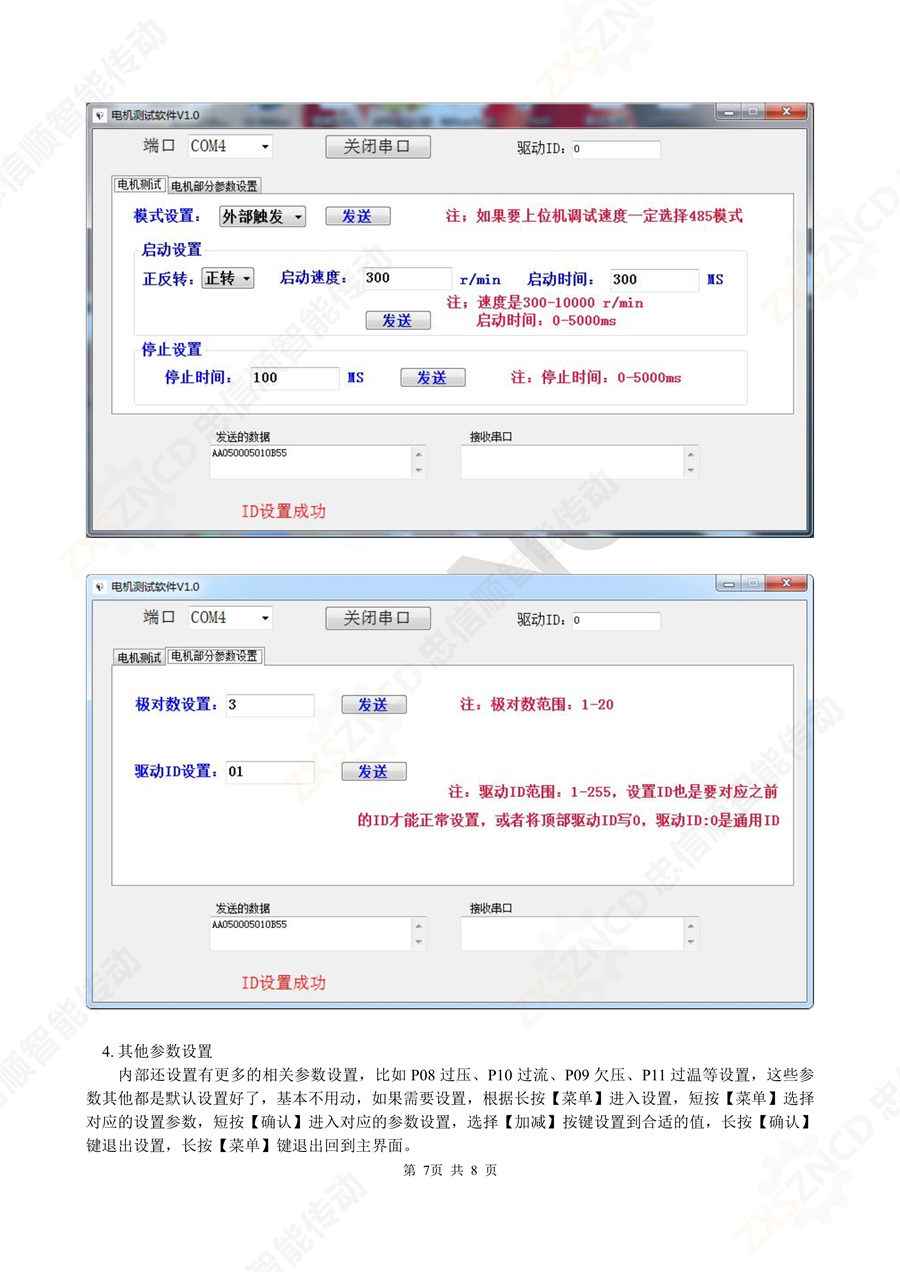Open the 端口 COM4 dropdown in the 极对数设置 window
This screenshot has height=1272, width=900.
click(265, 618)
